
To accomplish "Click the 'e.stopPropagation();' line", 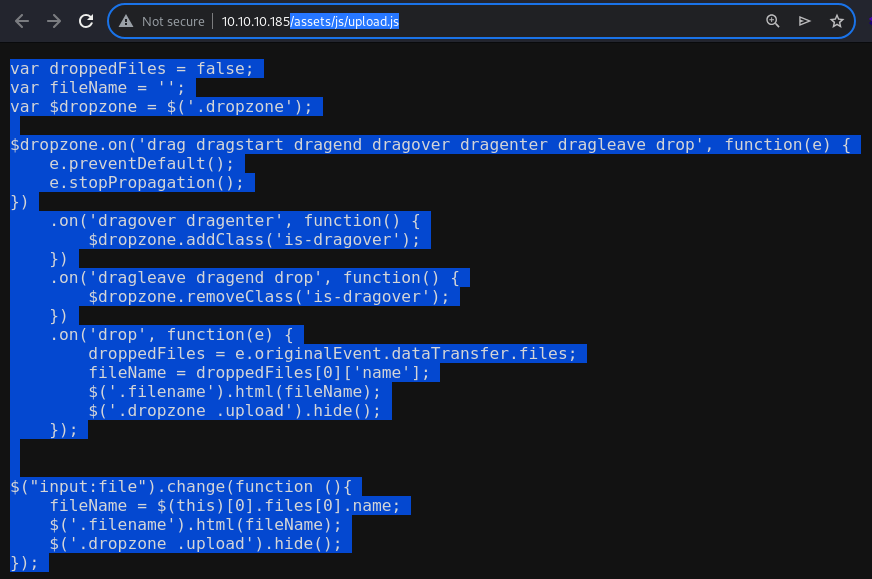I will (146, 182).
